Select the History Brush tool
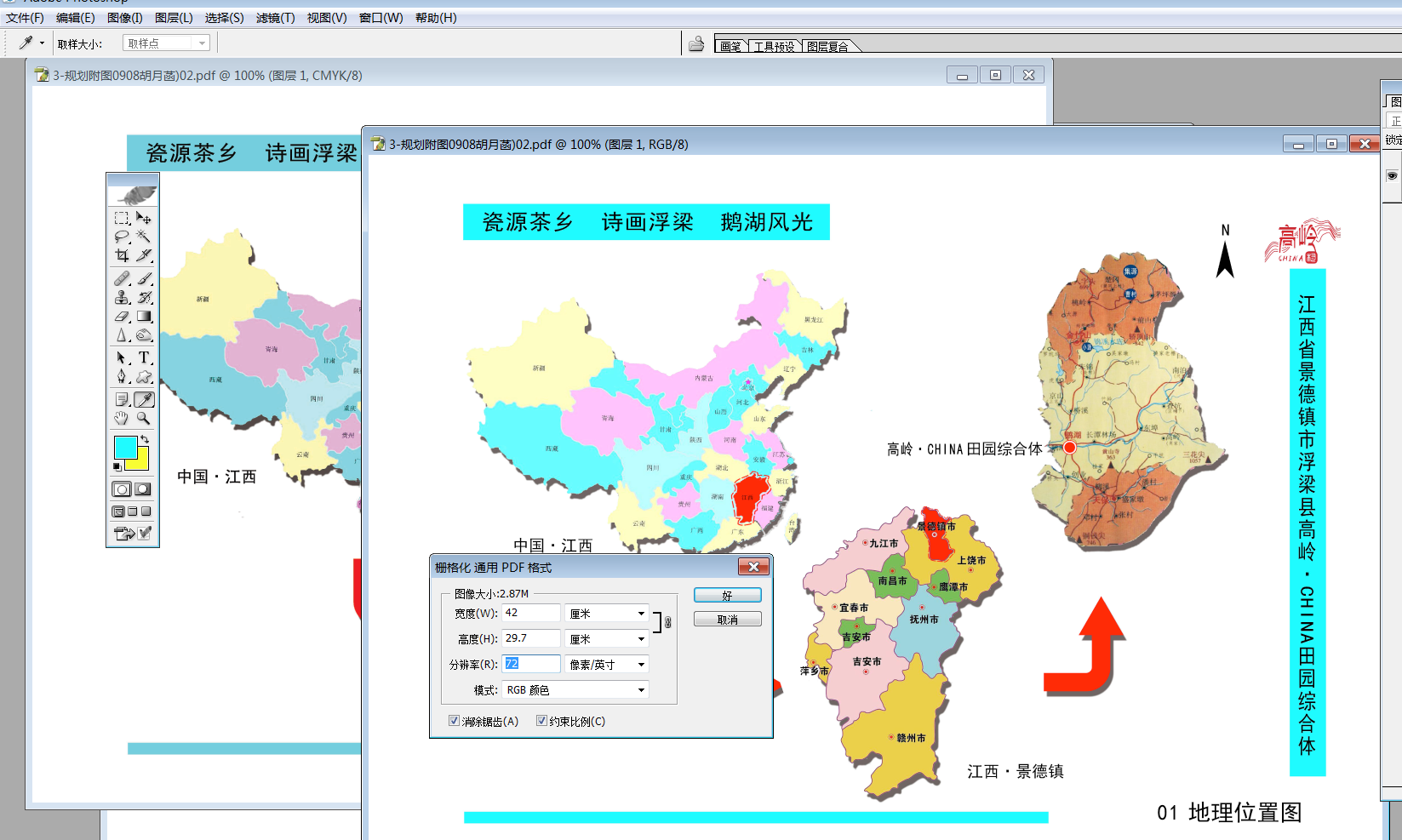This screenshot has width=1402, height=840. tap(144, 297)
